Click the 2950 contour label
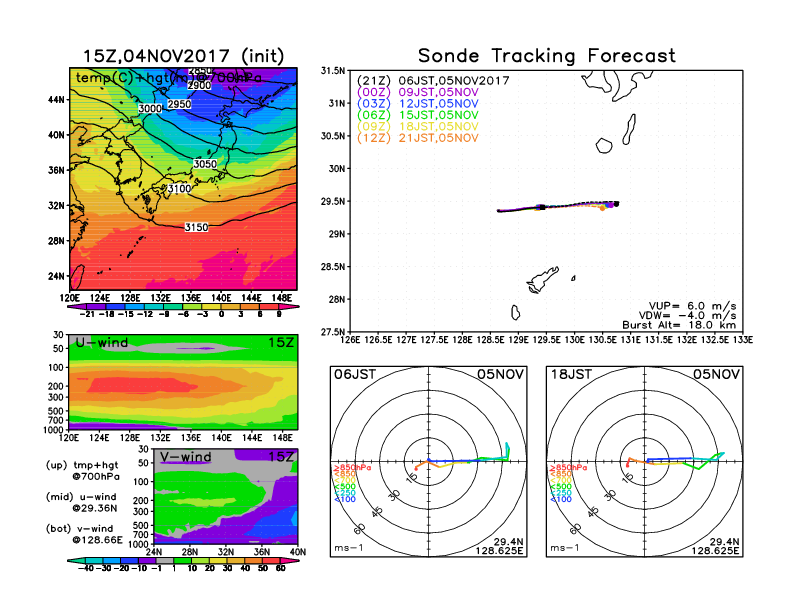Image resolution: width=792 pixels, height=612 pixels. point(179,104)
